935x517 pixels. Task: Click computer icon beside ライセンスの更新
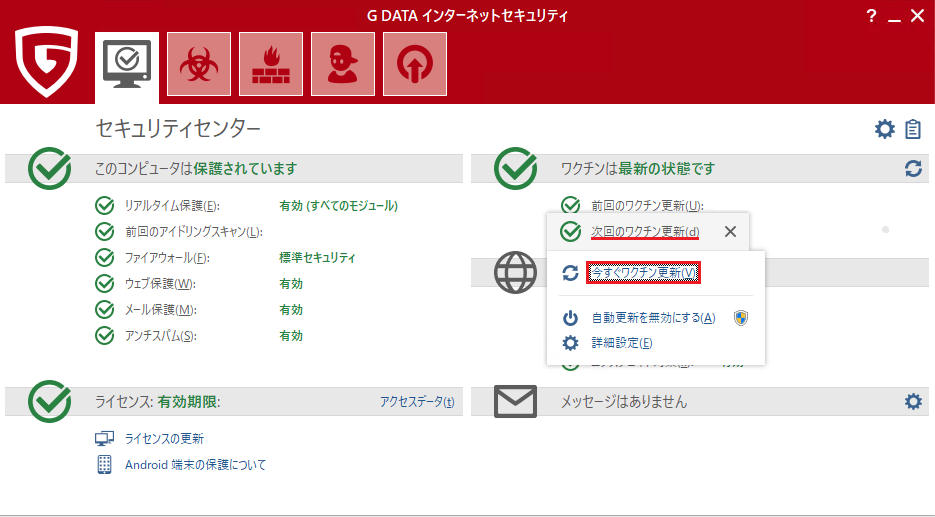pyautogui.click(x=104, y=439)
